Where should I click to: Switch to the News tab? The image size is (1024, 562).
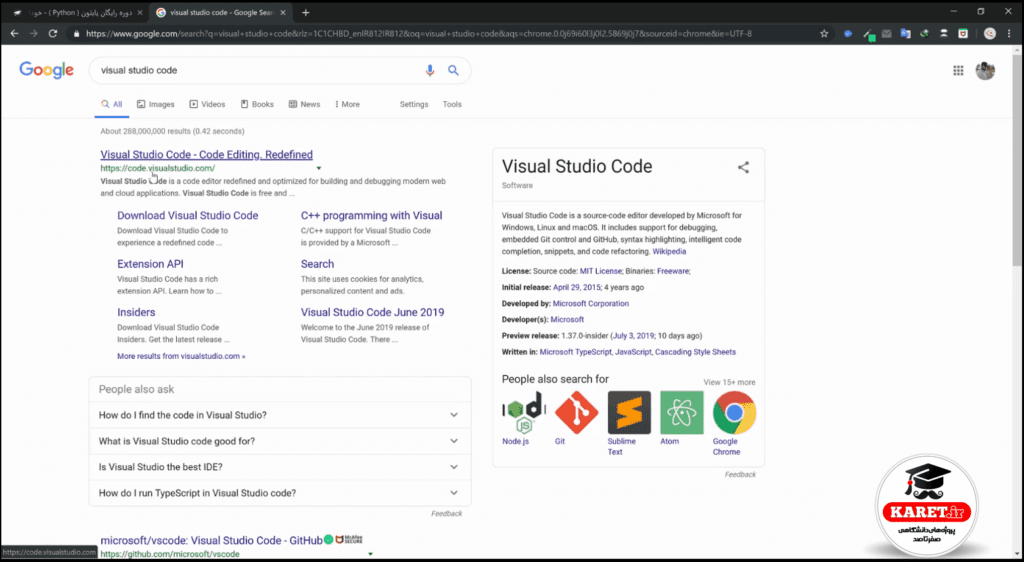(x=304, y=104)
